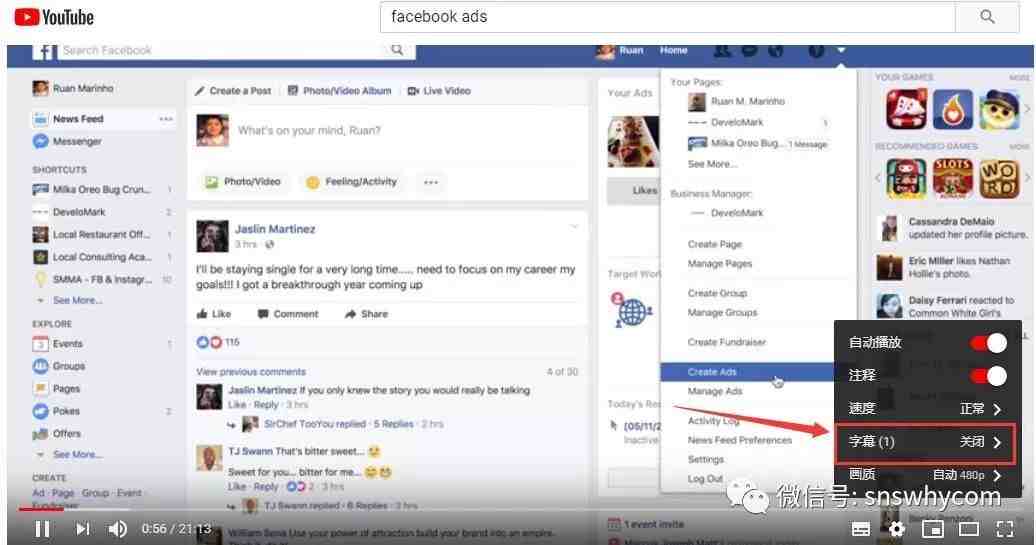The height and width of the screenshot is (545, 1036).
Task: Open News Feed in left sidebar
Action: (x=78, y=119)
